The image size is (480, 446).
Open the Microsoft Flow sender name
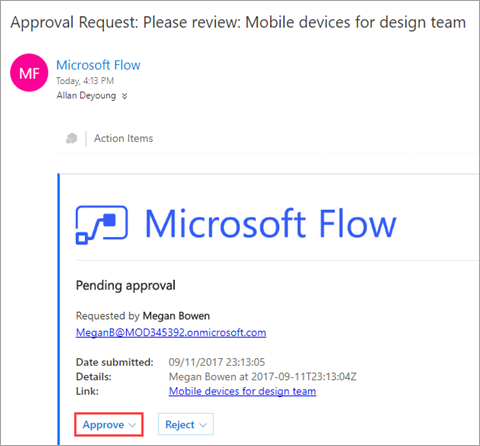[98, 65]
